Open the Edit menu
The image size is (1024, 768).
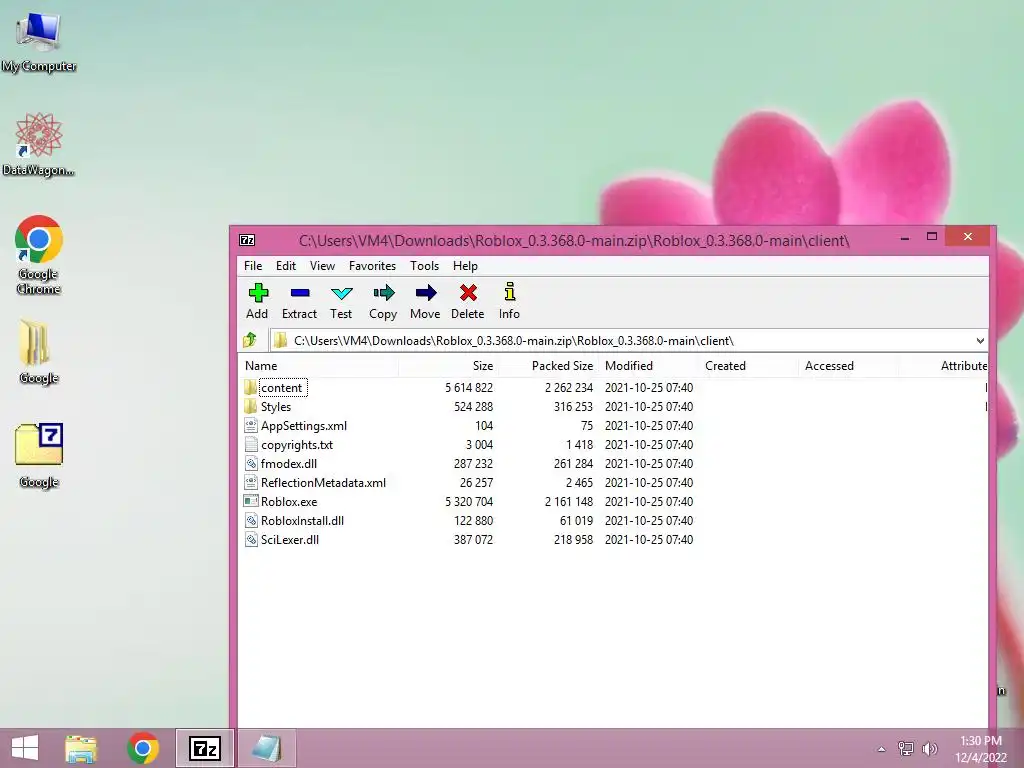pyautogui.click(x=285, y=266)
